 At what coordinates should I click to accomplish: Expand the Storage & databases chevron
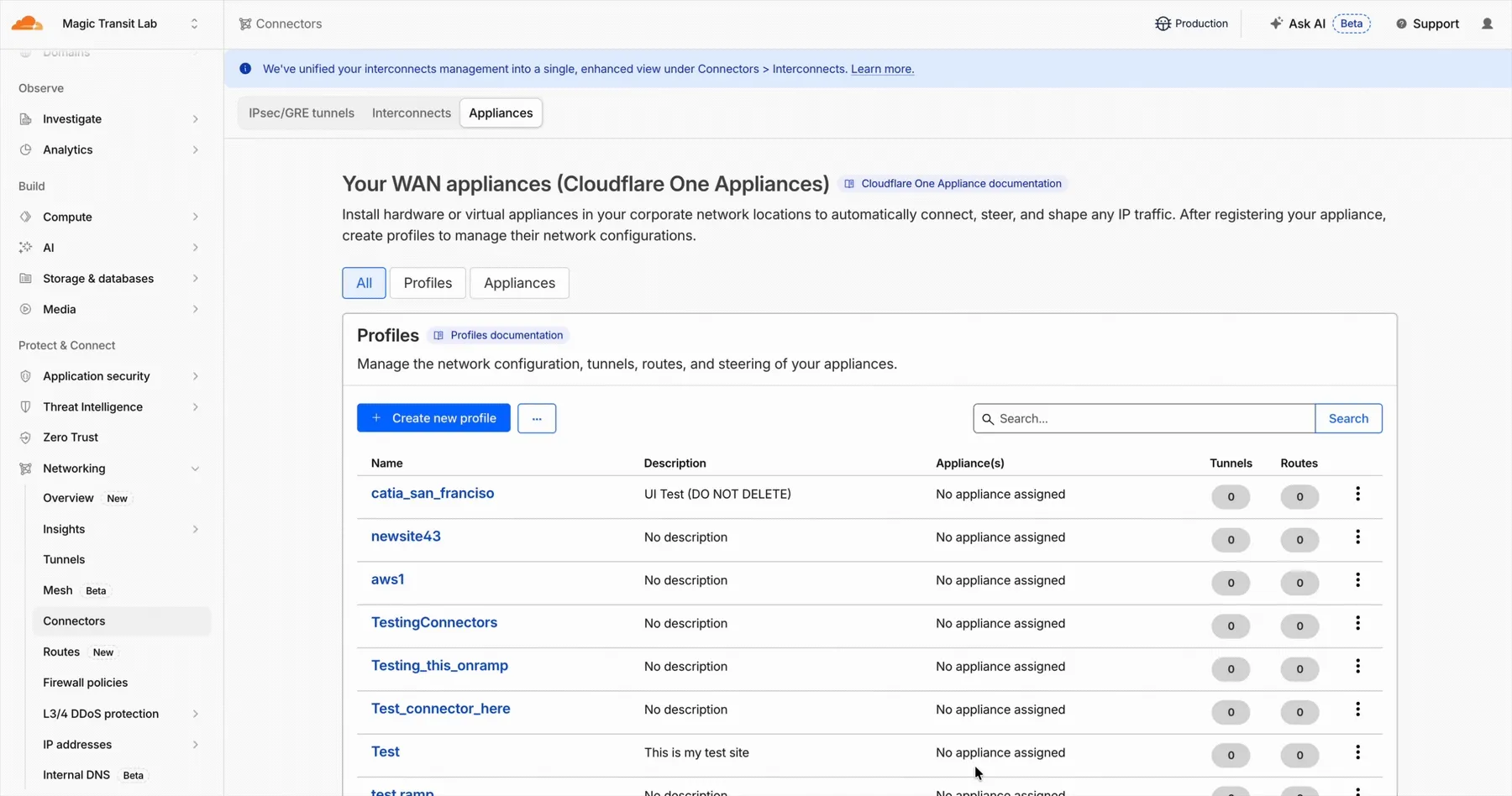click(x=195, y=279)
